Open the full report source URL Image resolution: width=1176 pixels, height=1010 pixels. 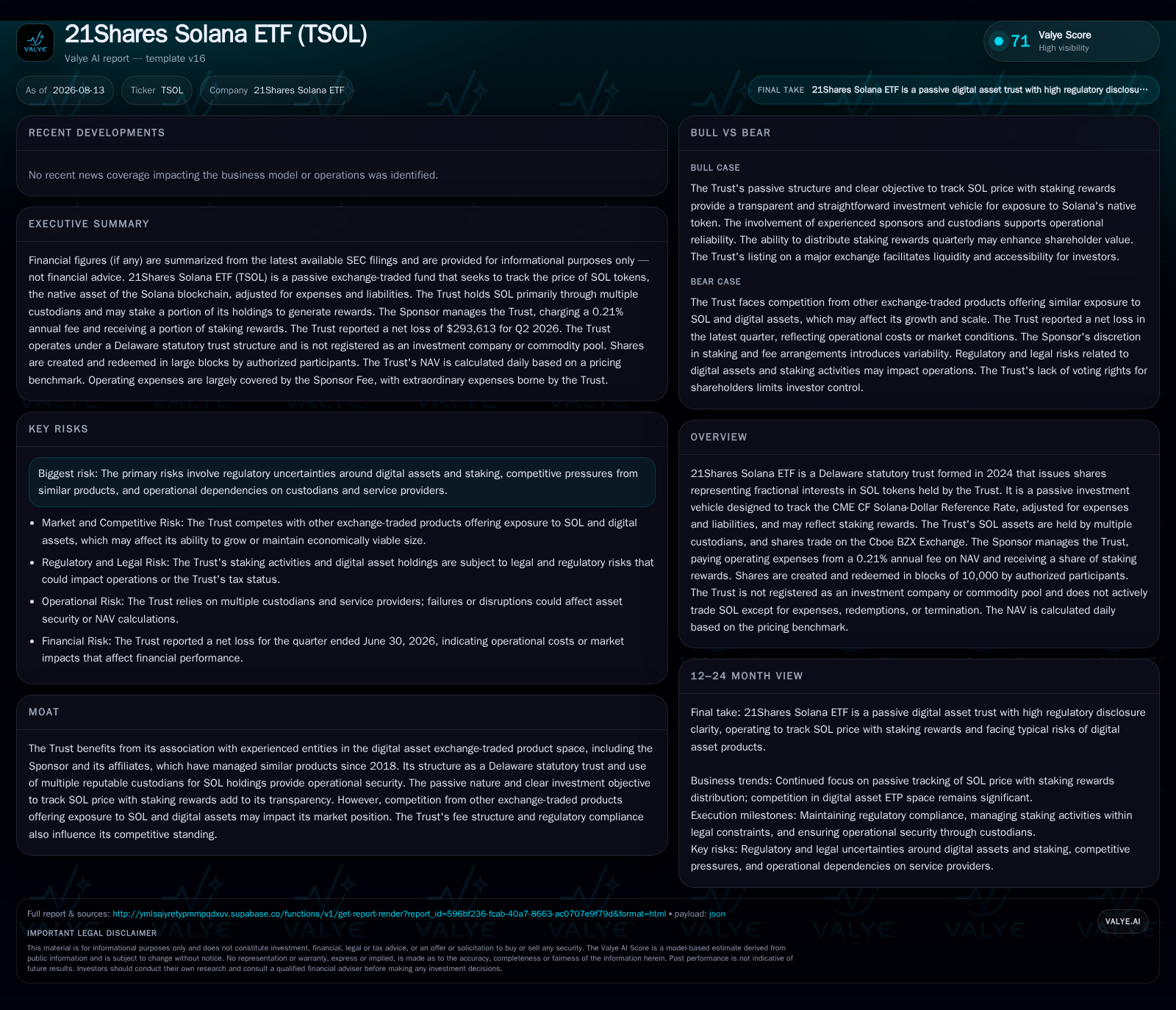(389, 914)
